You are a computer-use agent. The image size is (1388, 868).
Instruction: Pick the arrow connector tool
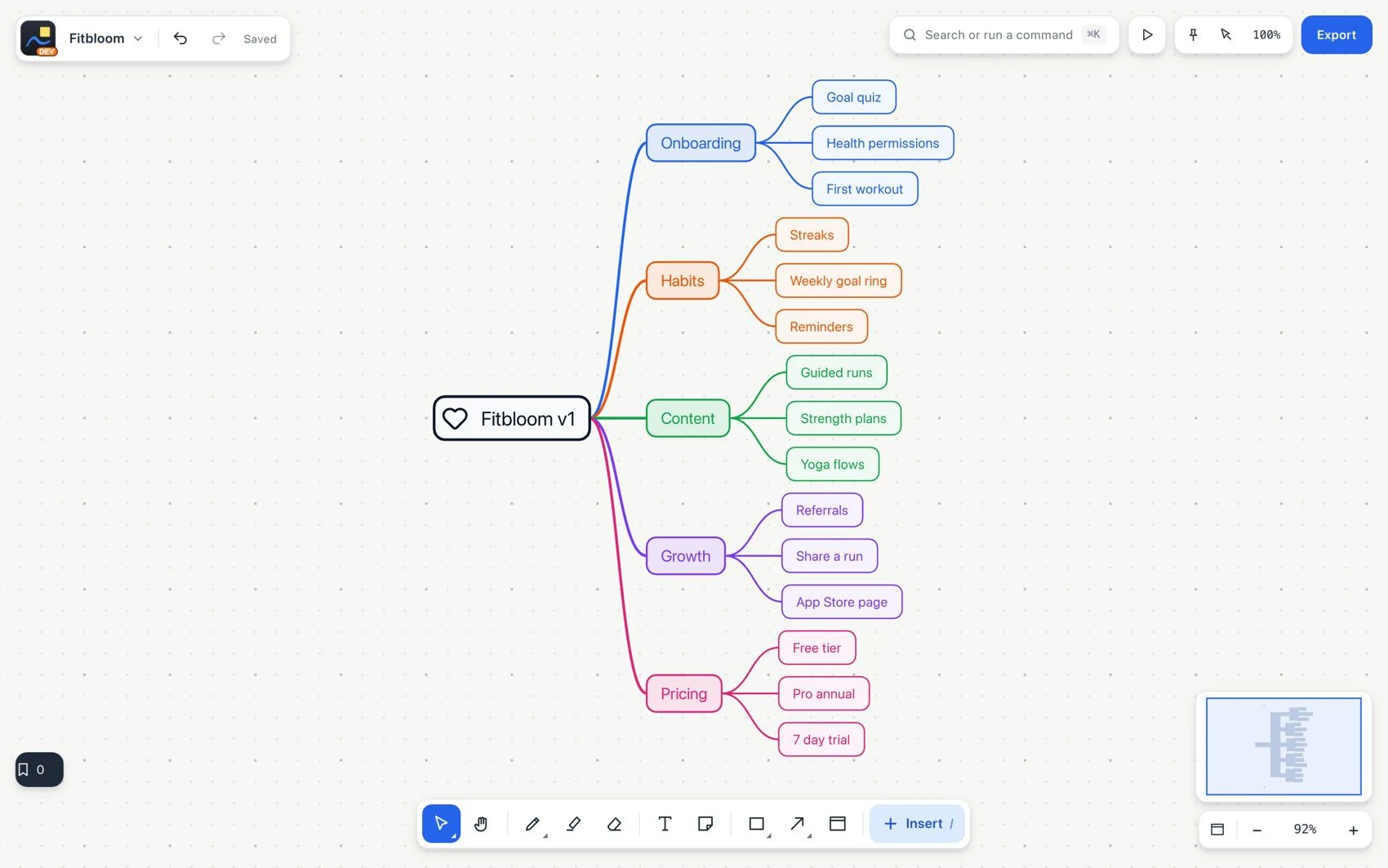(798, 823)
